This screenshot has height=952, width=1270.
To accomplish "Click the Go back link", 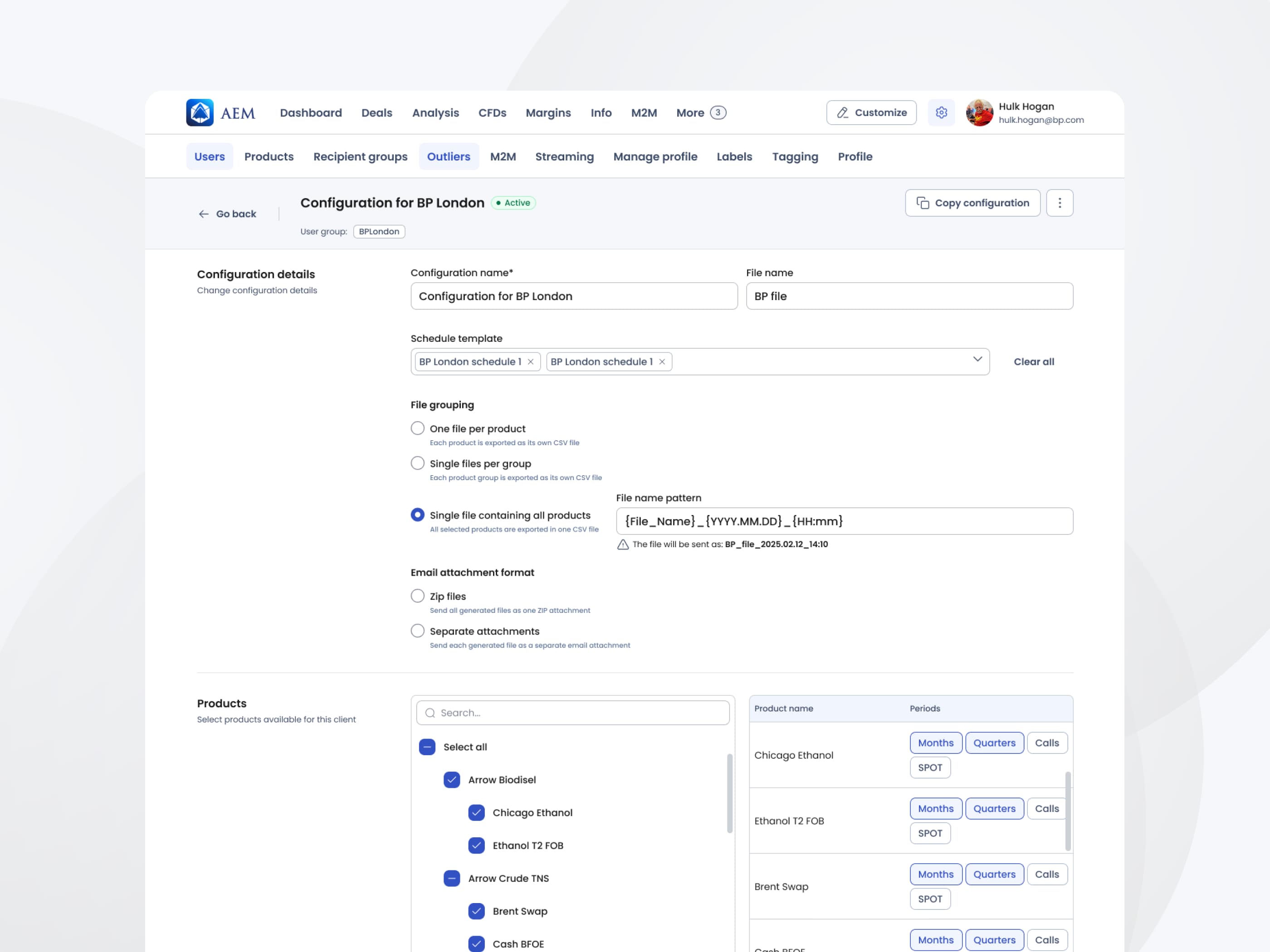I will click(x=227, y=214).
